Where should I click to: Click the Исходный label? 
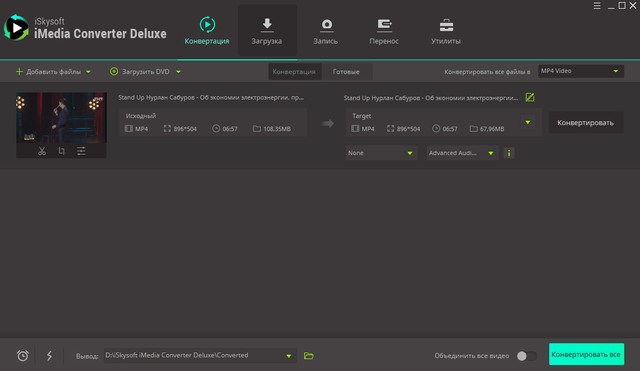point(141,116)
